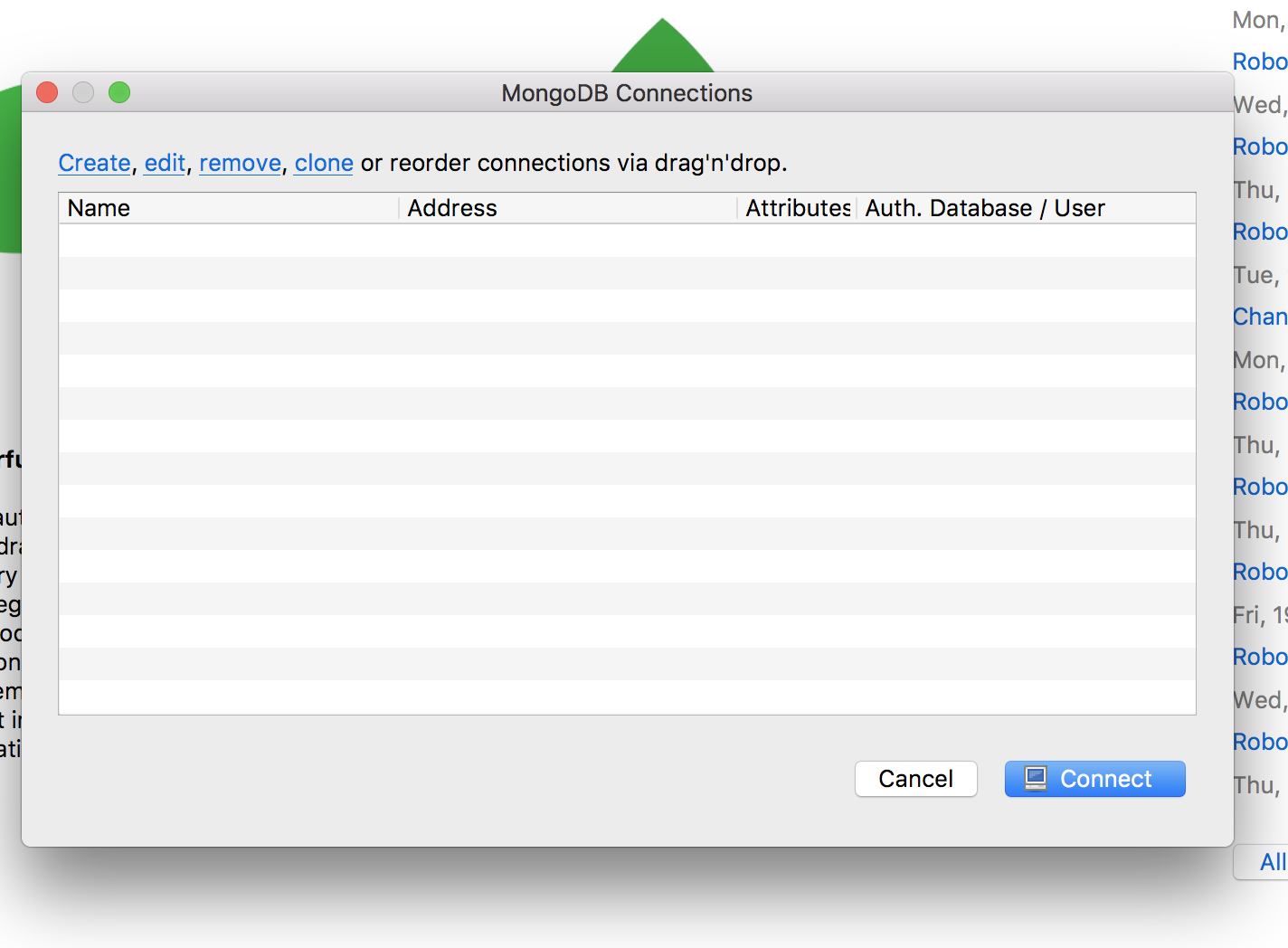This screenshot has height=948, width=1288.
Task: Select the Attributes column header
Action: (x=797, y=208)
